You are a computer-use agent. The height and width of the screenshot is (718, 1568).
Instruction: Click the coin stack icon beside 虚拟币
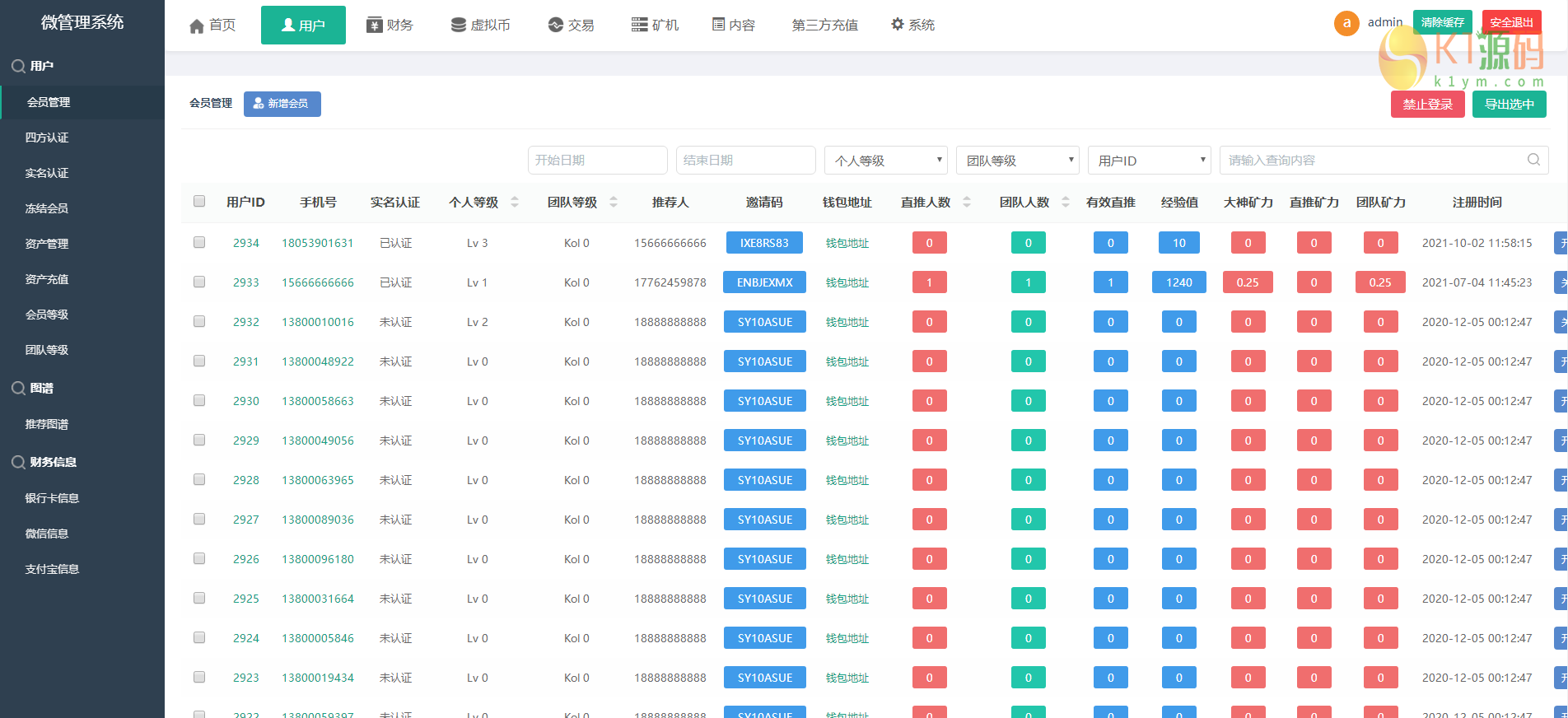459,25
